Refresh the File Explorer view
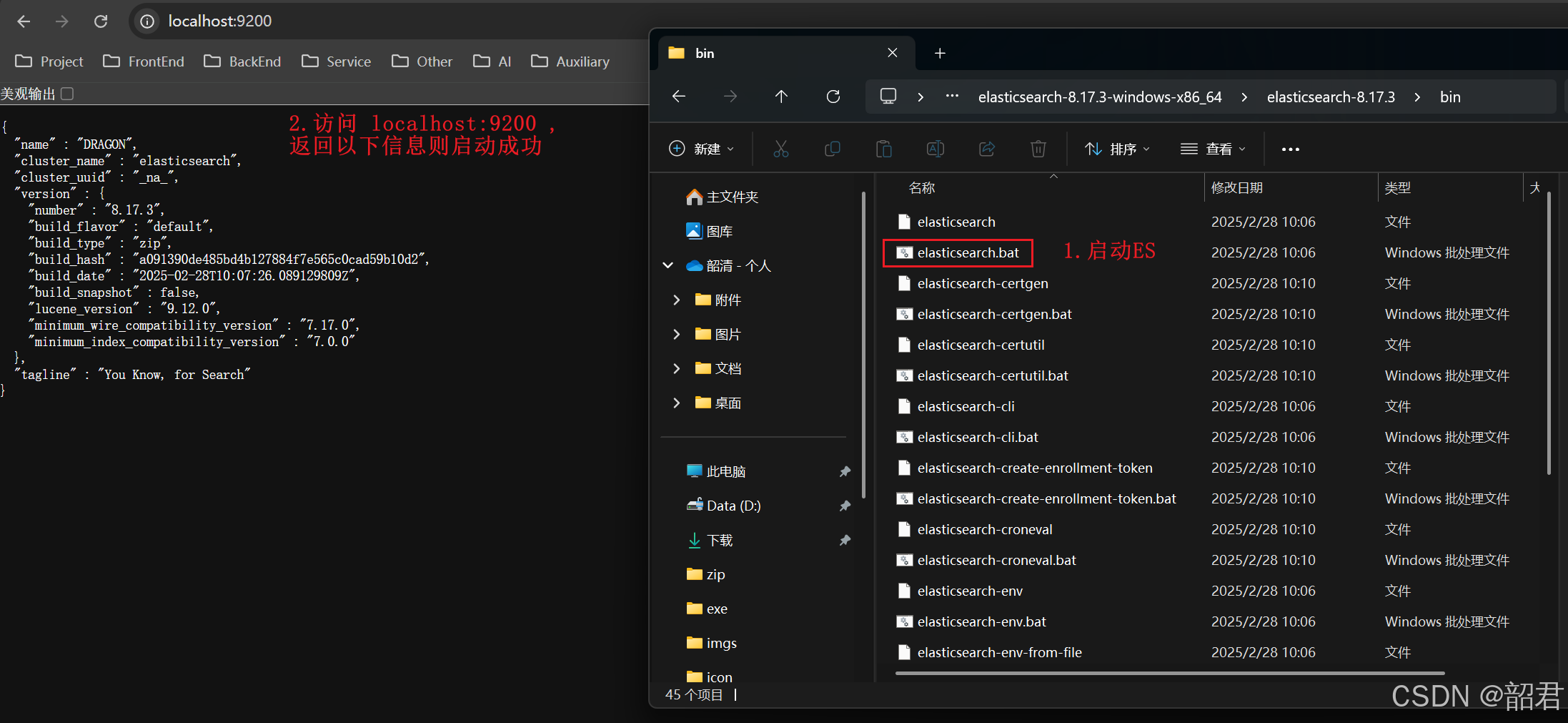Viewport: 1568px width, 723px height. point(833,97)
